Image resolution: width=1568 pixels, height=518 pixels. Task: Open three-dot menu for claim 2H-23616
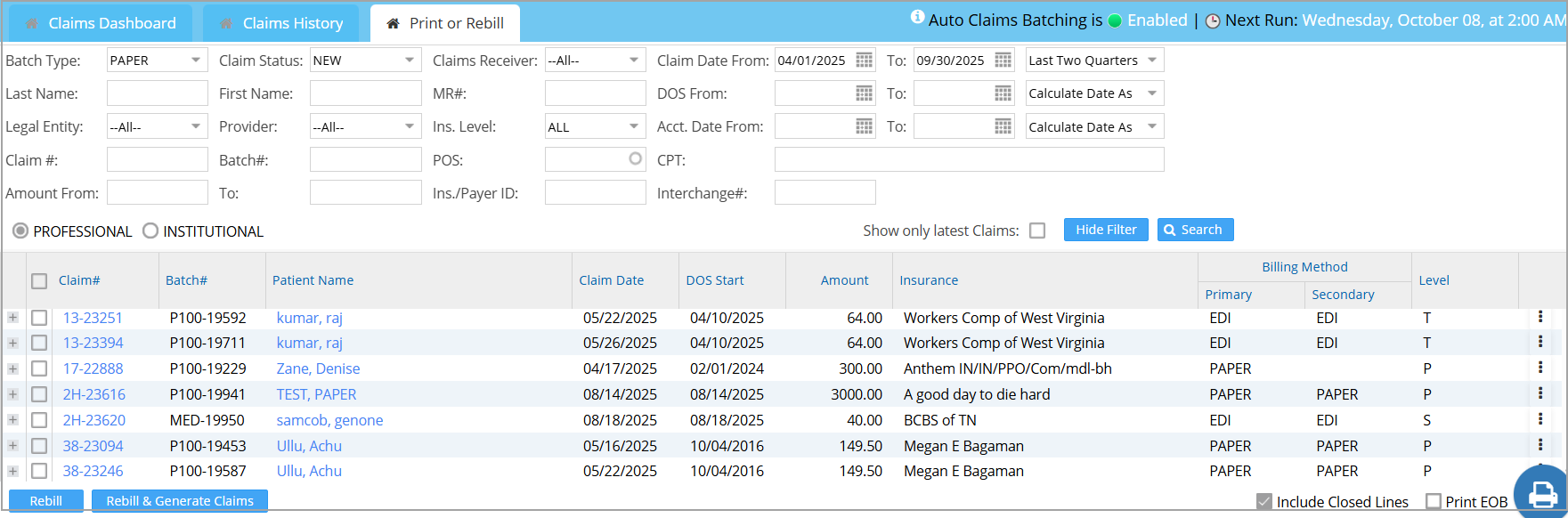coord(1540,393)
